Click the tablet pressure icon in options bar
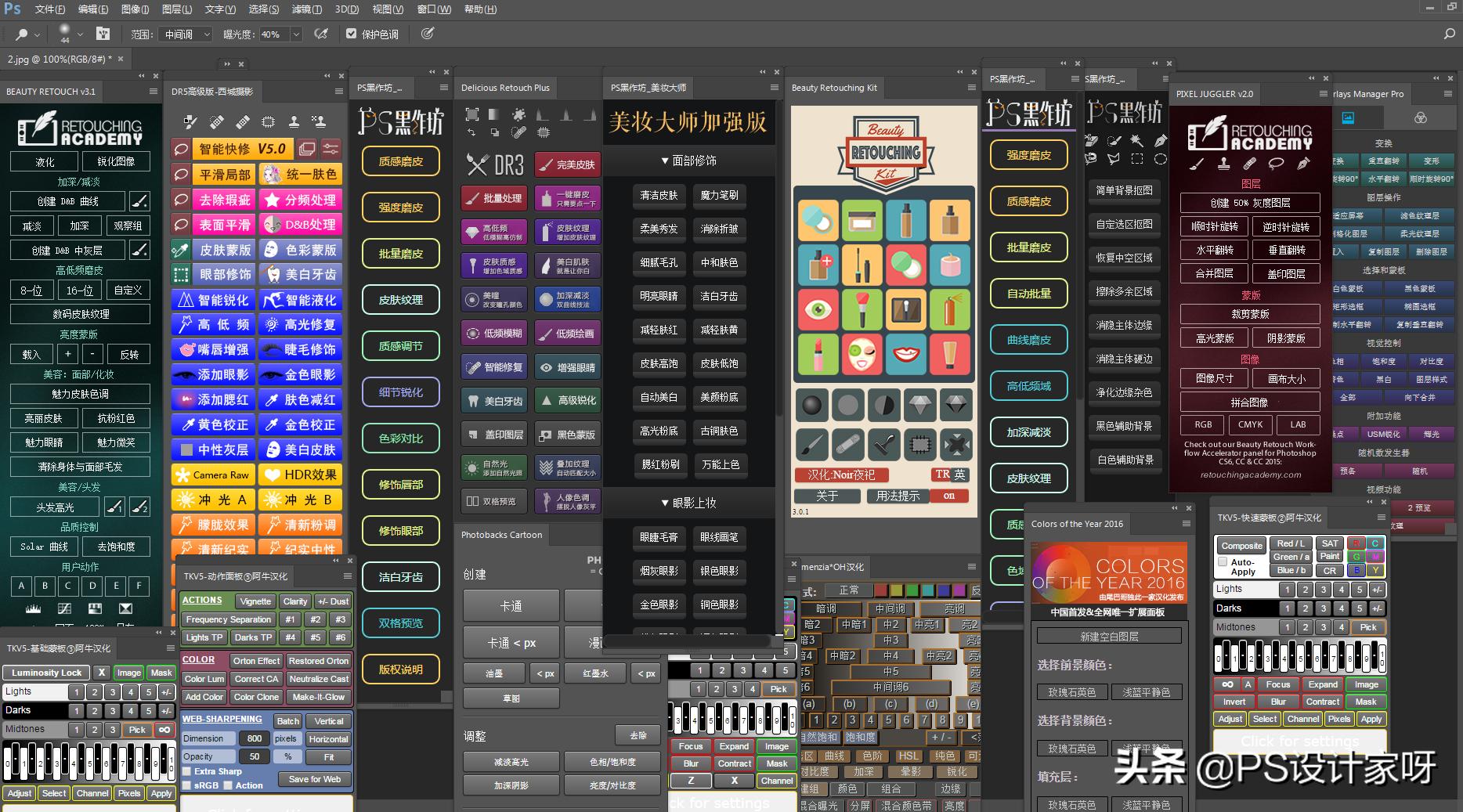This screenshot has height=812, width=1463. pos(427,34)
